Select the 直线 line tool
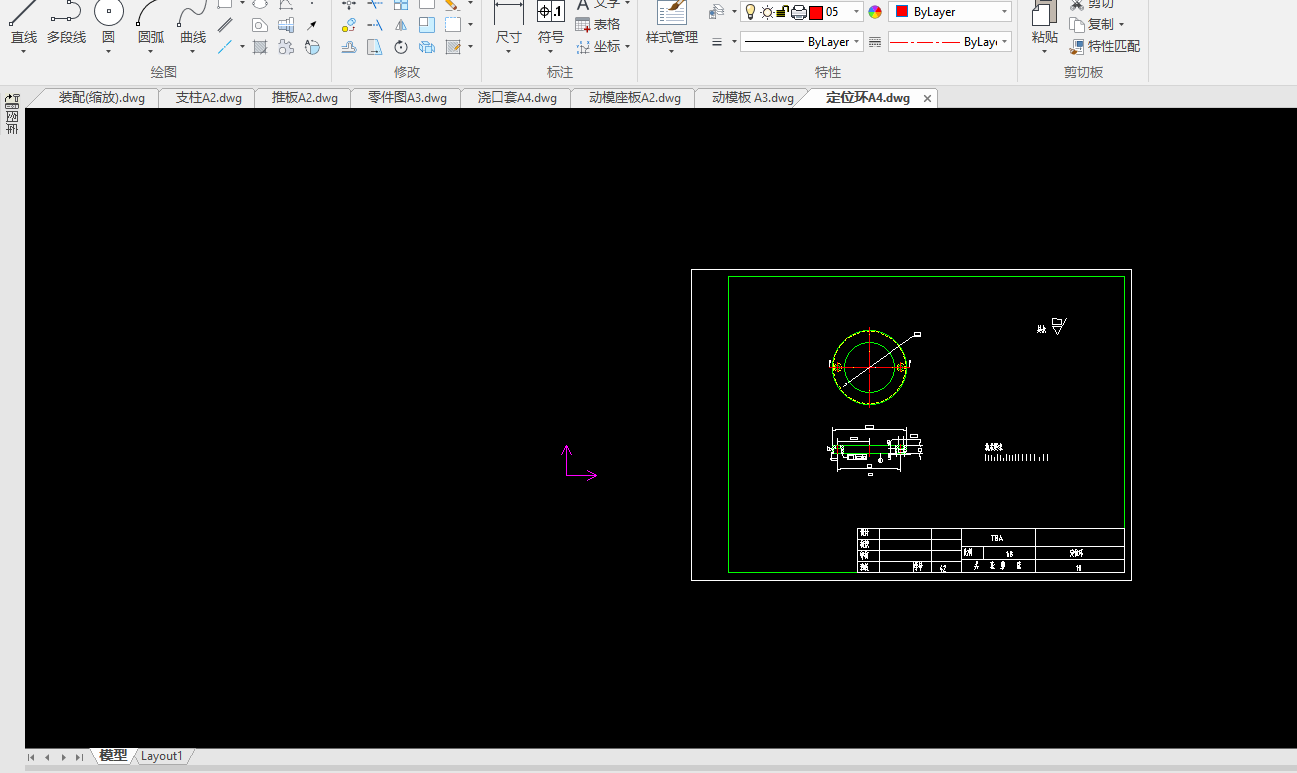The height and width of the screenshot is (773, 1297). (23, 24)
